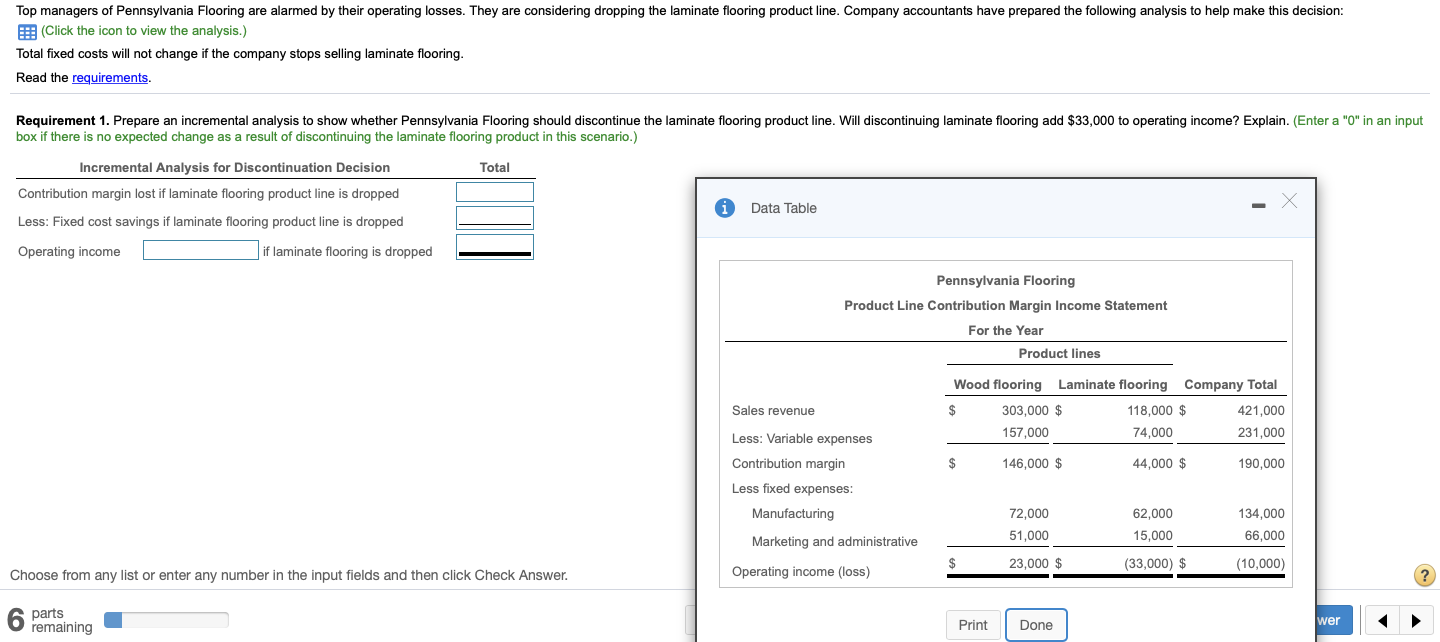Click the 'Data Table' dialog title
This screenshot has height=642, width=1440.
point(784,208)
